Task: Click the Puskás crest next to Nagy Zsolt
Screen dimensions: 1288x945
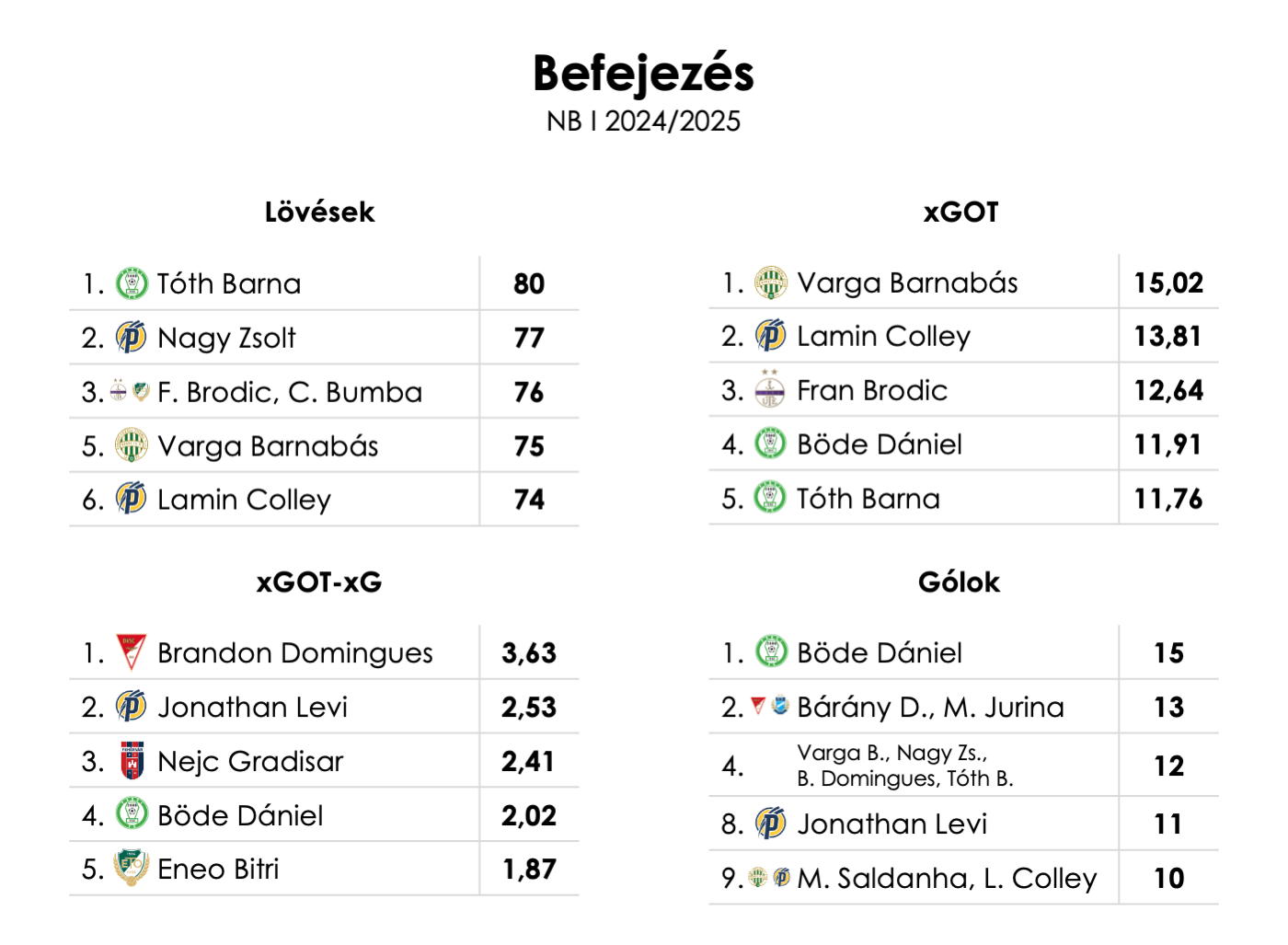Action: (132, 338)
